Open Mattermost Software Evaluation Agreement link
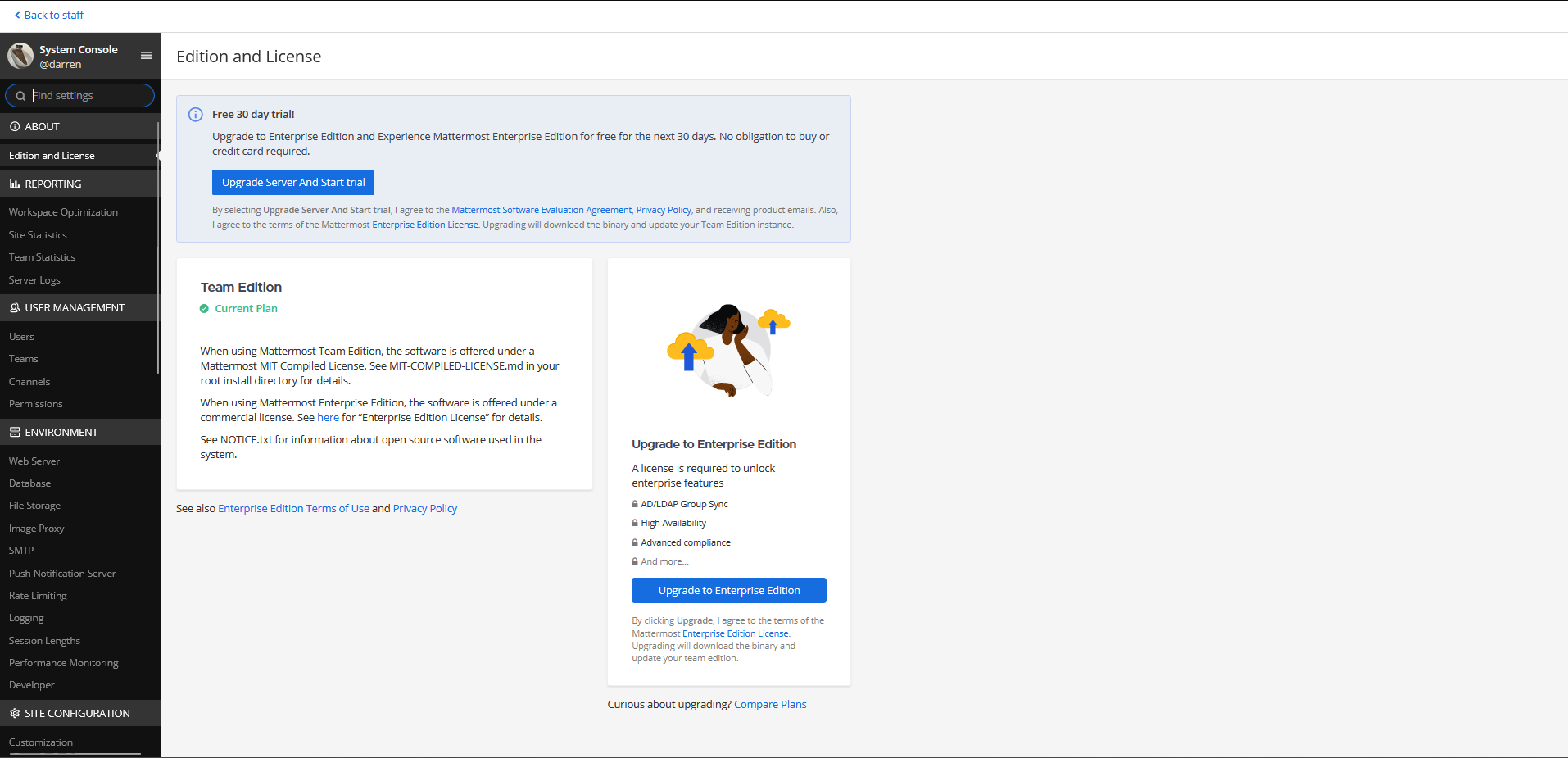The height and width of the screenshot is (758, 1568). 542,211
